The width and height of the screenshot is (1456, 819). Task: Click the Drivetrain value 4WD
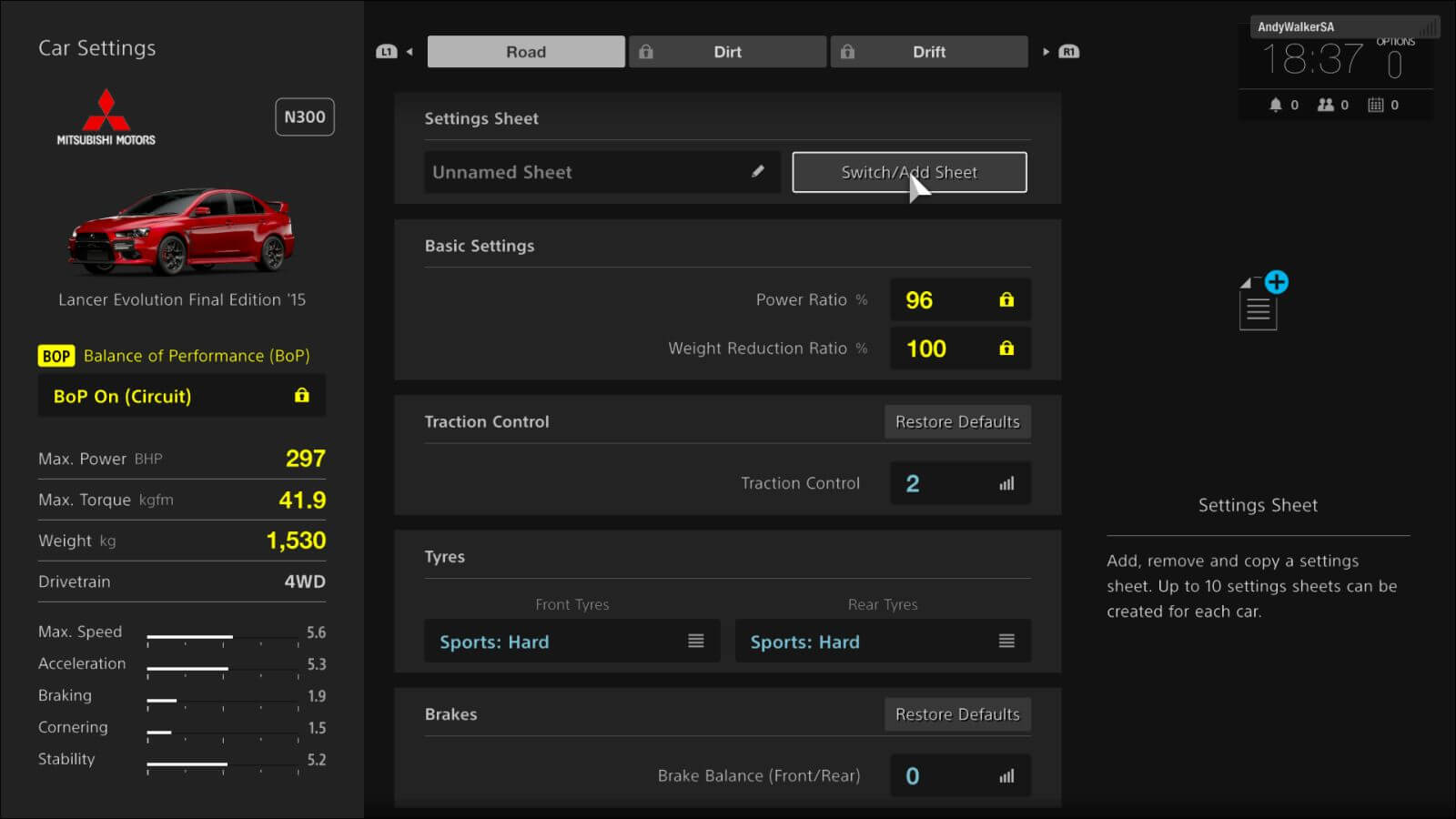(305, 581)
